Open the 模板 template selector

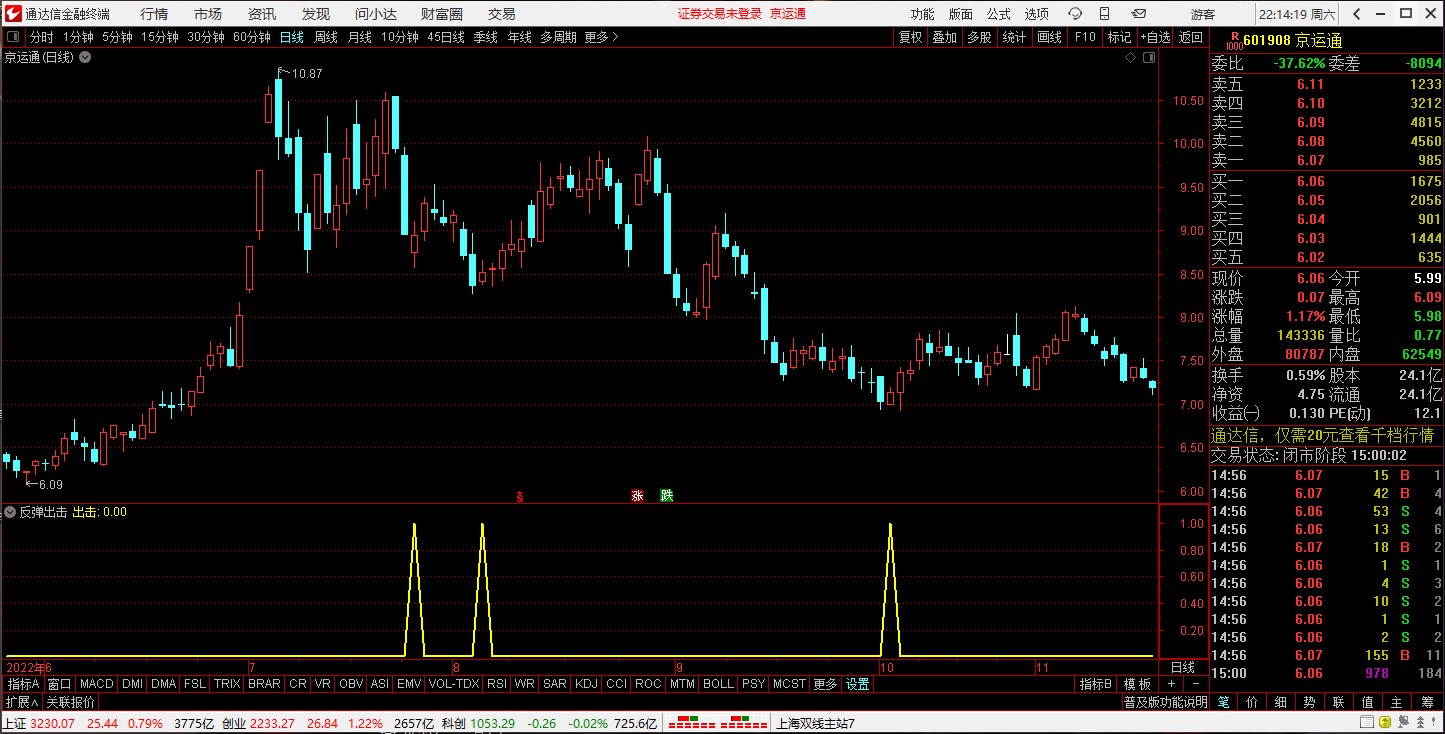1138,684
